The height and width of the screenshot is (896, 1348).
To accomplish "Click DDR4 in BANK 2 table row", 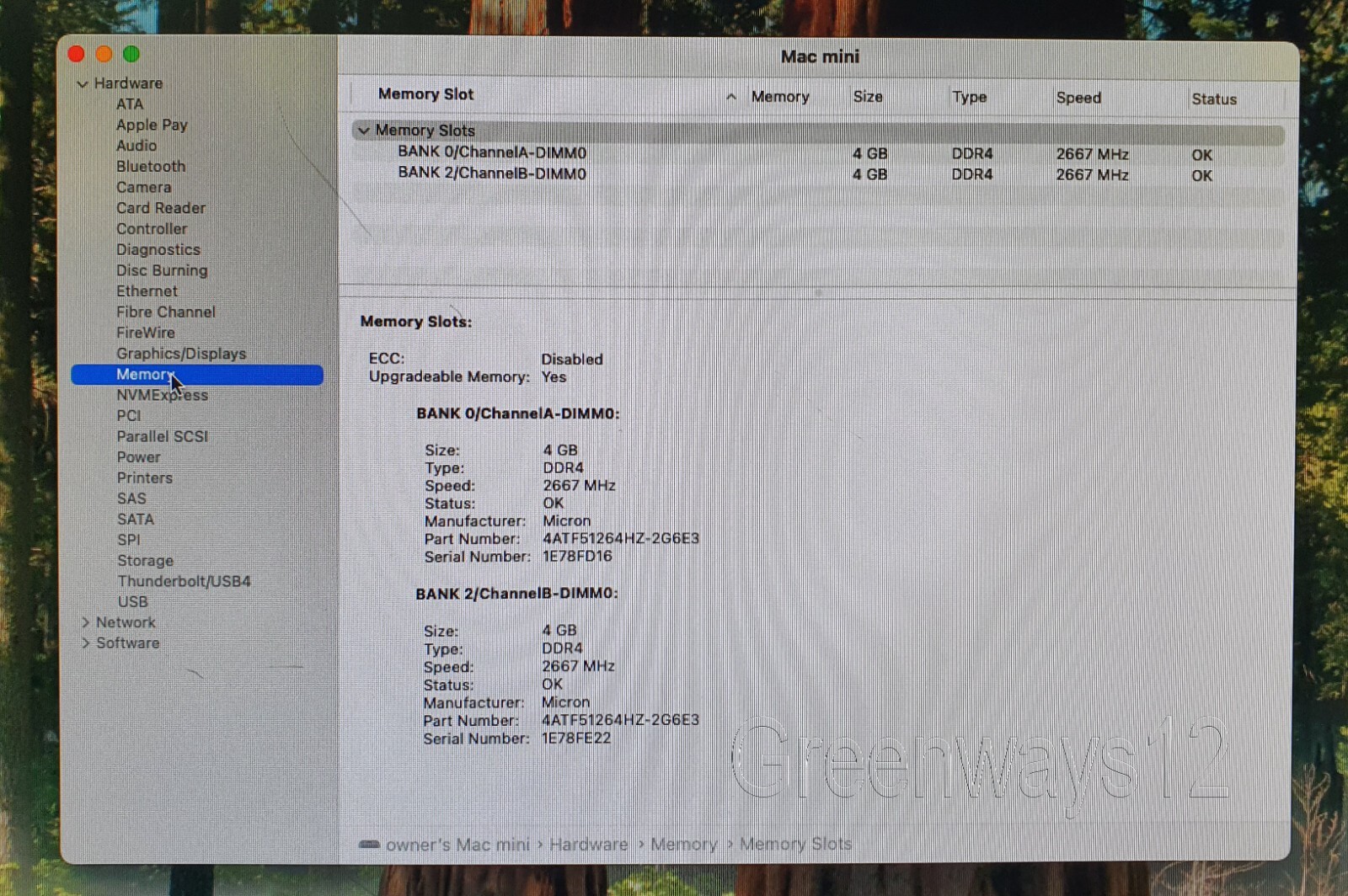I will click(972, 174).
